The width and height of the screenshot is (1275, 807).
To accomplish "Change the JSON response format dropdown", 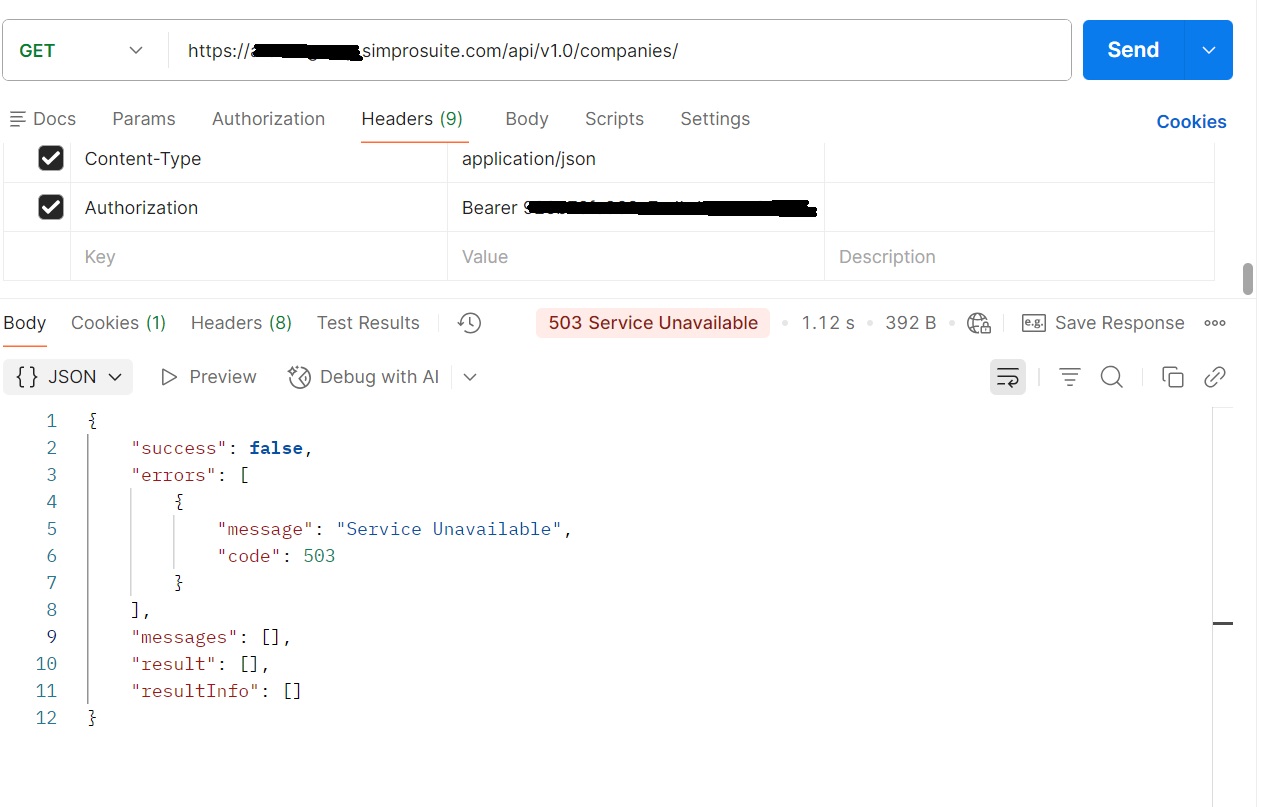I will point(68,377).
